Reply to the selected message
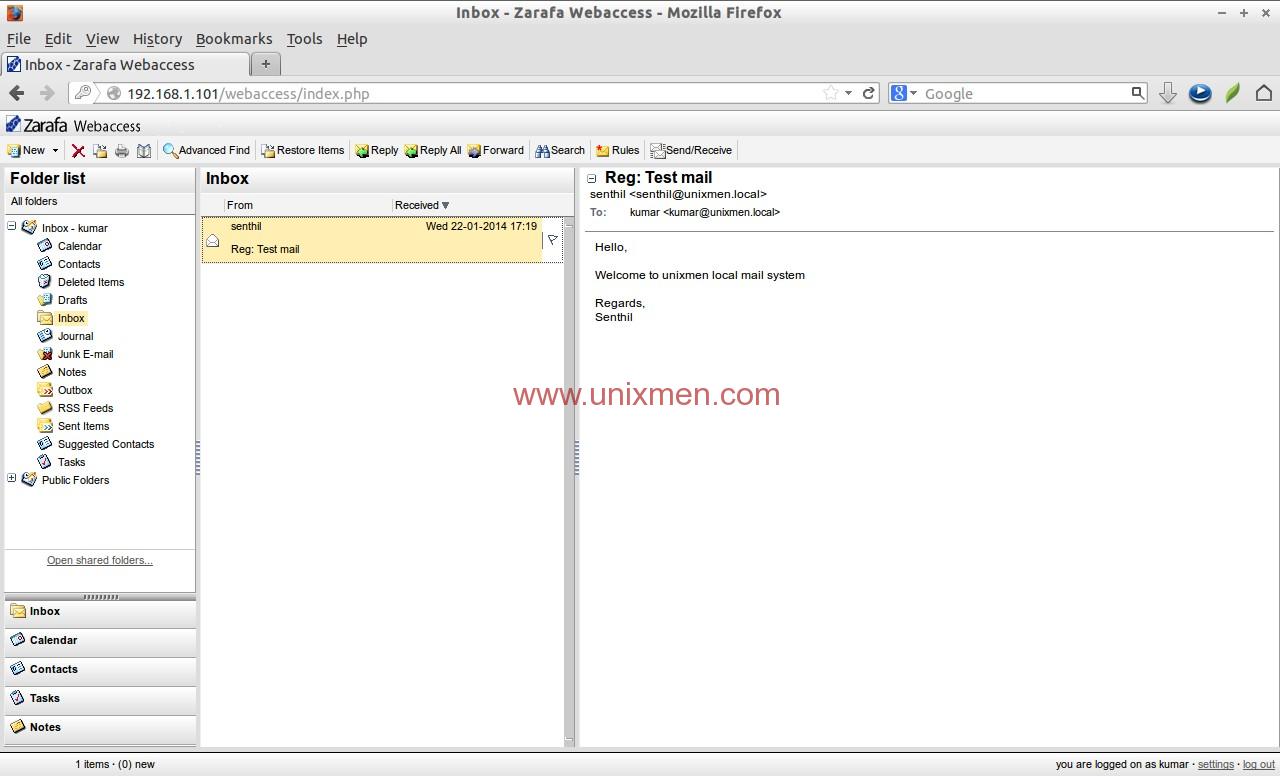 (x=376, y=150)
